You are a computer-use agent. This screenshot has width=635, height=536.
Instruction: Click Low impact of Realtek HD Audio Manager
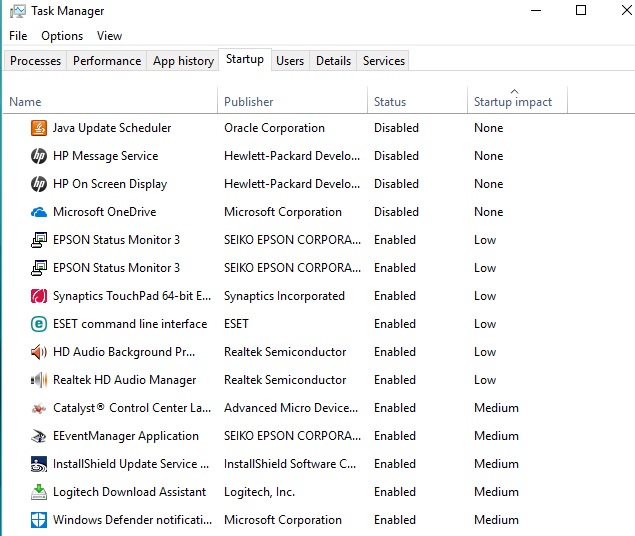point(485,380)
